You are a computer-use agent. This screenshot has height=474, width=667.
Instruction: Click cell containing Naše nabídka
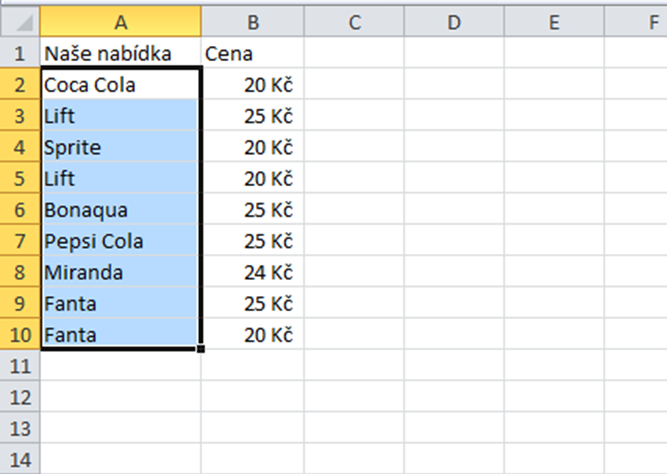pos(121,53)
